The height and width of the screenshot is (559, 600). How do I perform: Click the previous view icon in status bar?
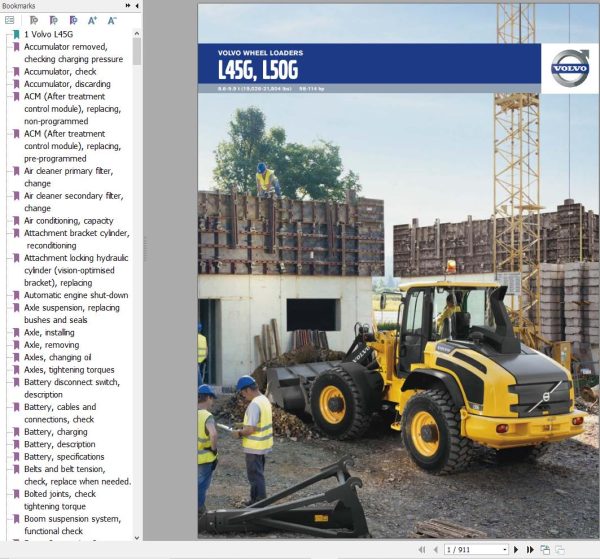click(x=545, y=550)
